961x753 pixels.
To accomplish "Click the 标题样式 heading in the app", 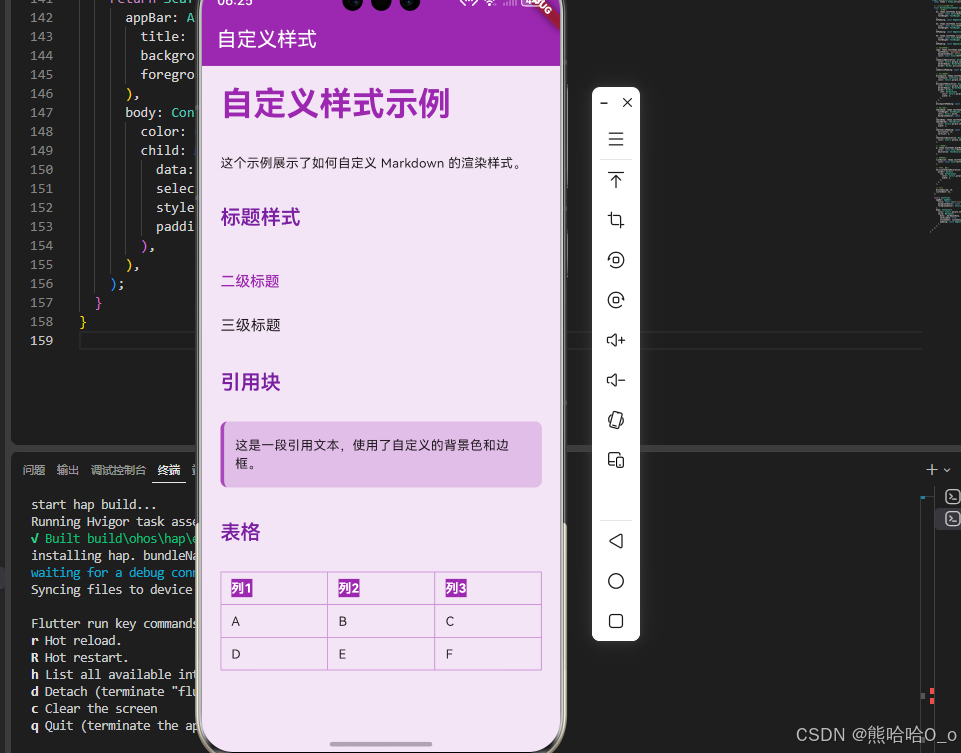I will coord(260,218).
